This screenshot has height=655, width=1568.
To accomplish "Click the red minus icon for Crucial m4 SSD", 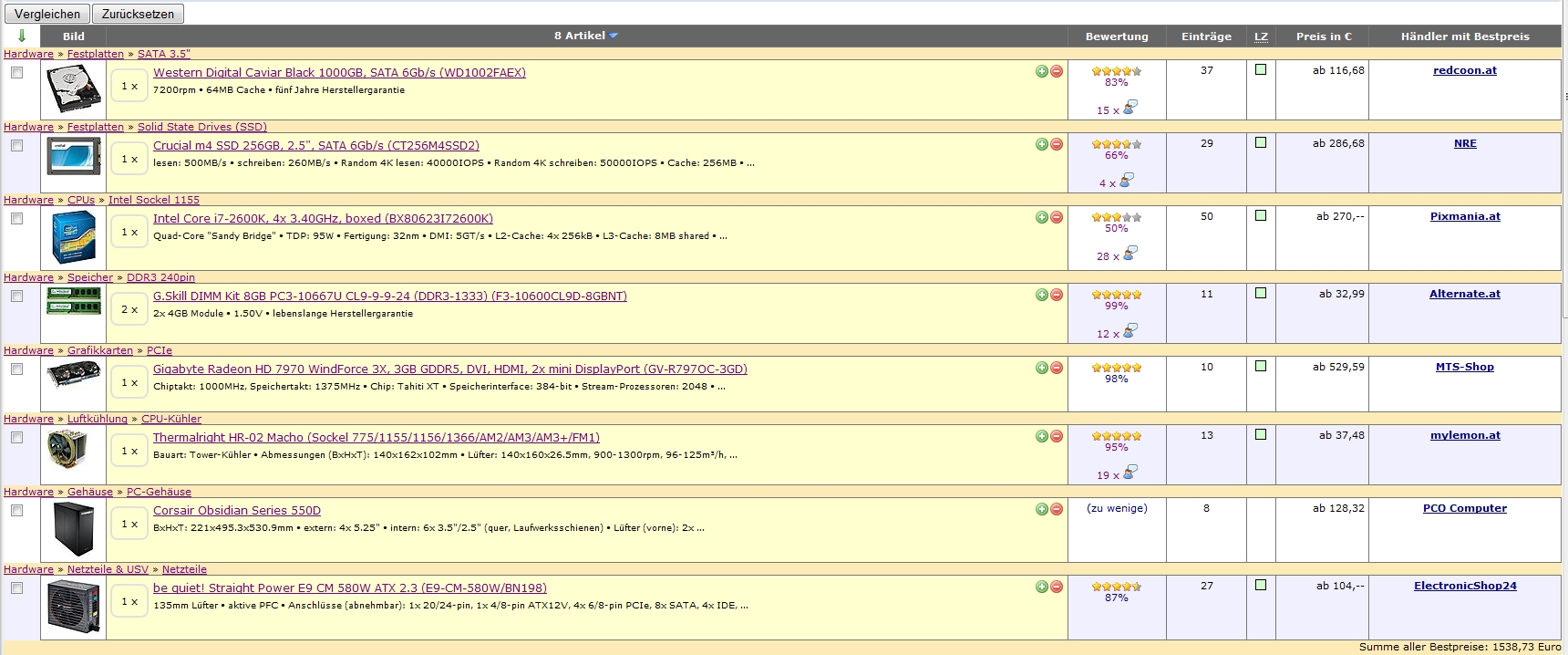I will pos(1057,144).
